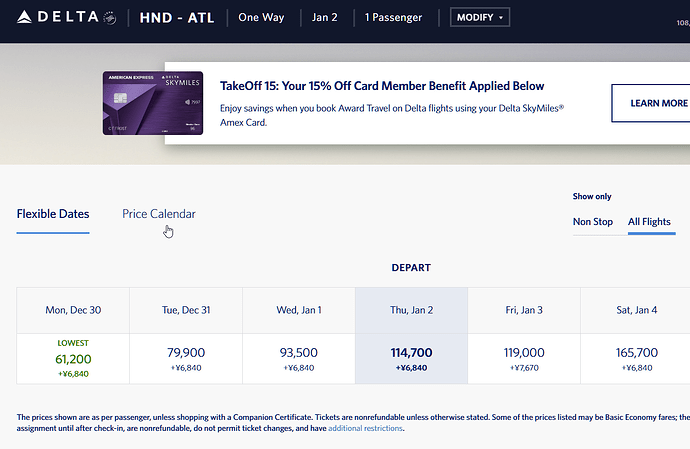Image resolution: width=690 pixels, height=449 pixels.
Task: Click the One Way trip type
Action: tap(262, 18)
